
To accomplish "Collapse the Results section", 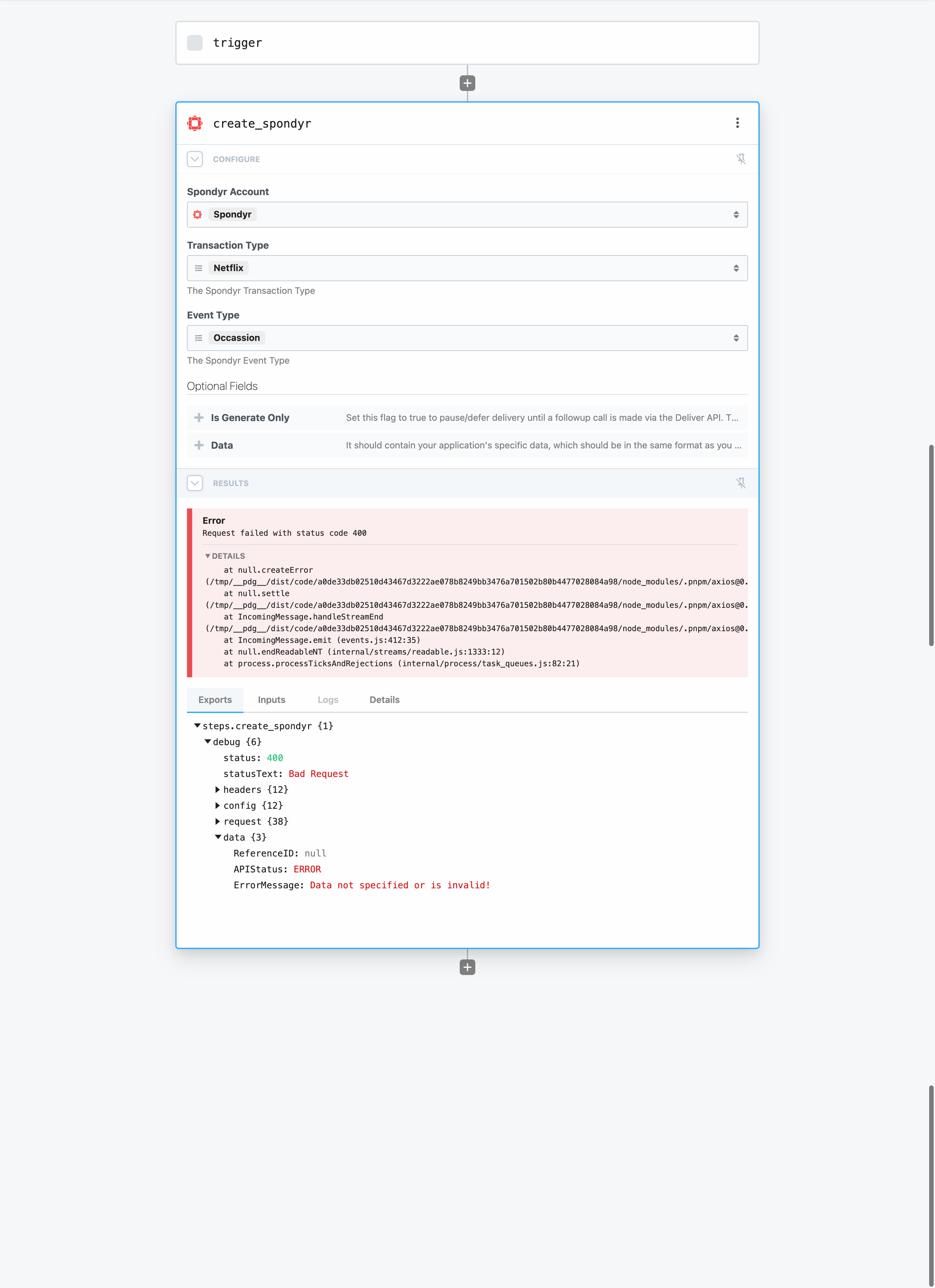I will tap(195, 483).
